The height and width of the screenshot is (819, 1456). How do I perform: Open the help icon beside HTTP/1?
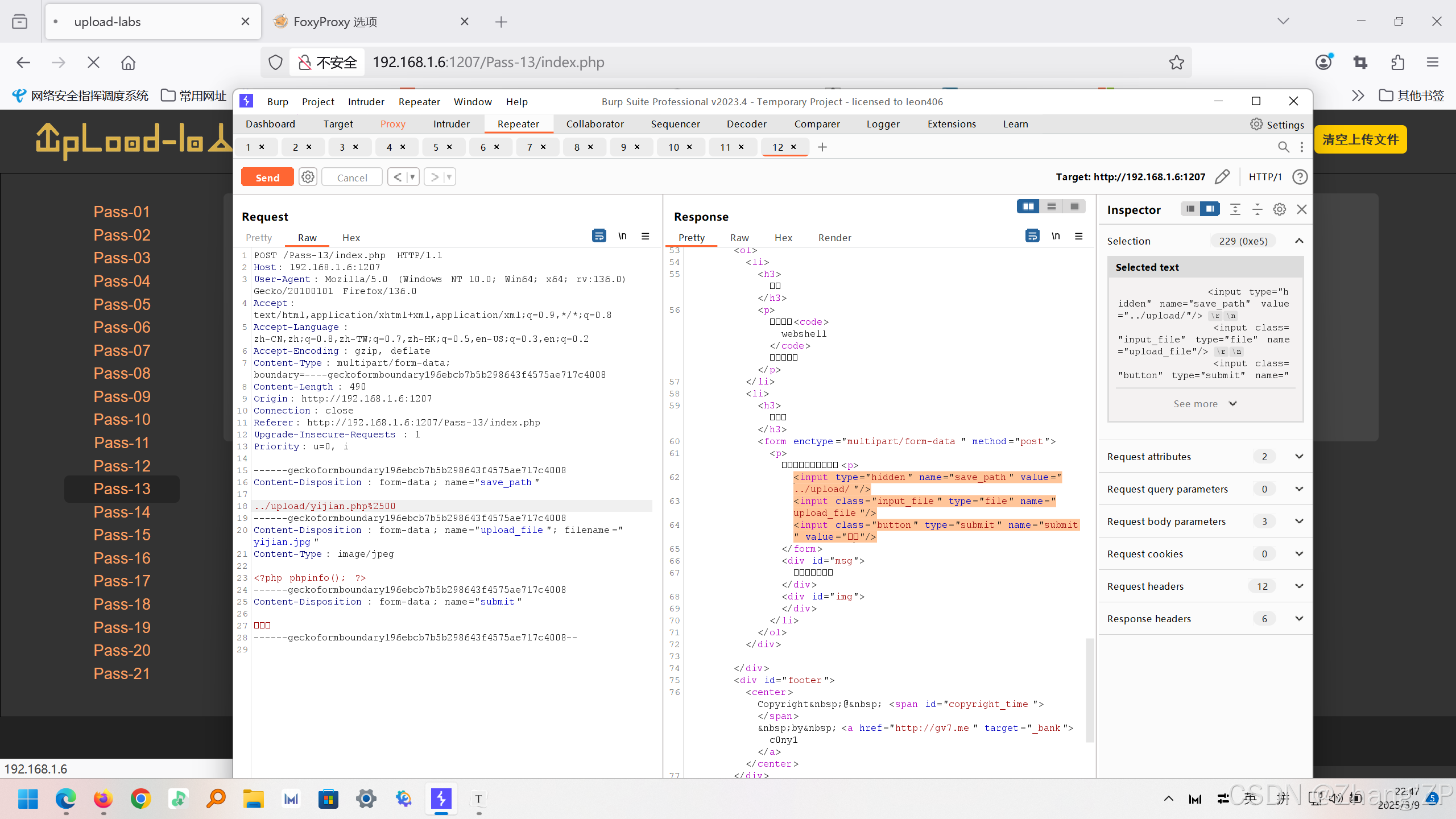click(1300, 177)
